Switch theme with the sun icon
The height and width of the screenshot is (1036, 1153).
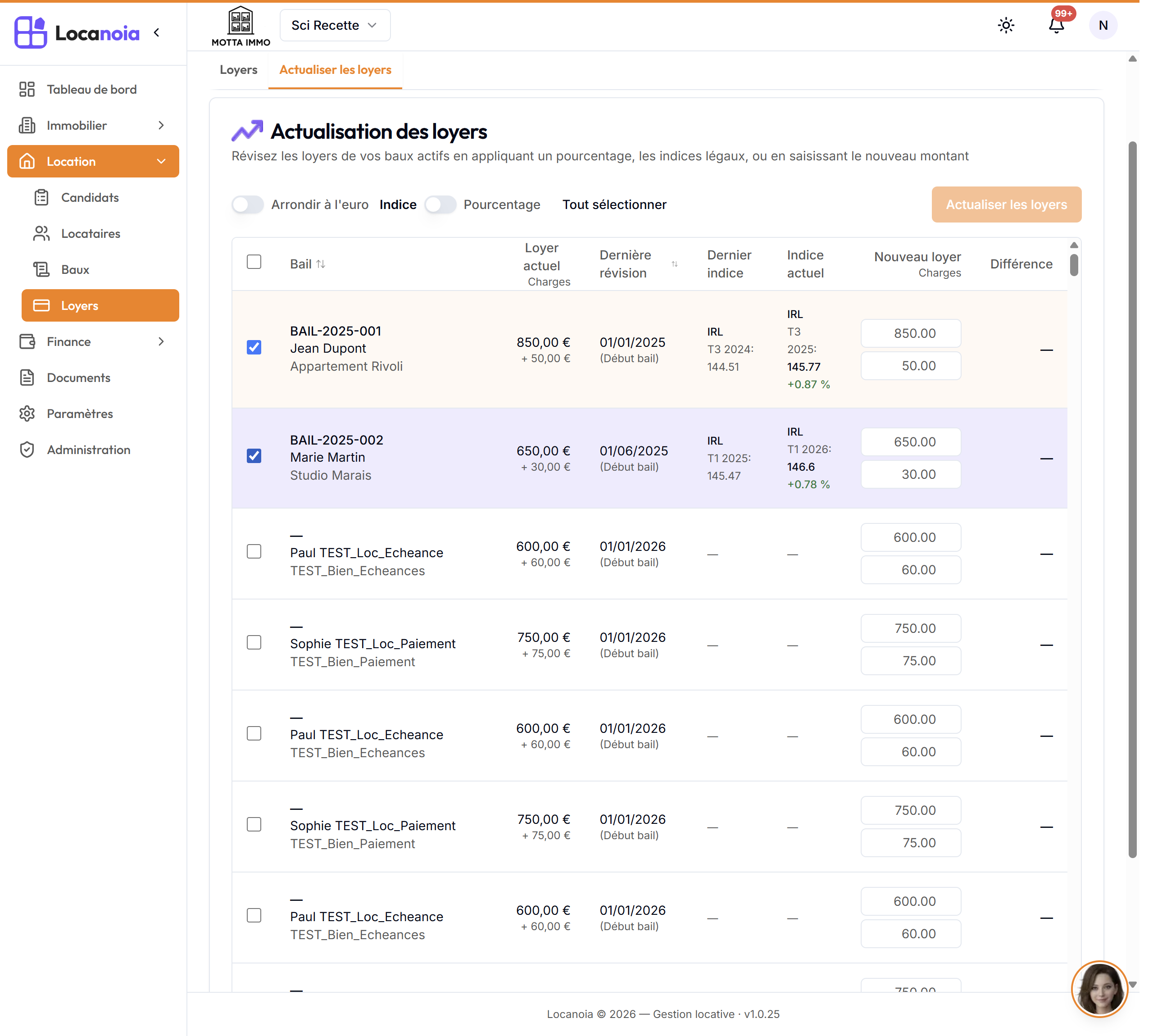pyautogui.click(x=1006, y=26)
